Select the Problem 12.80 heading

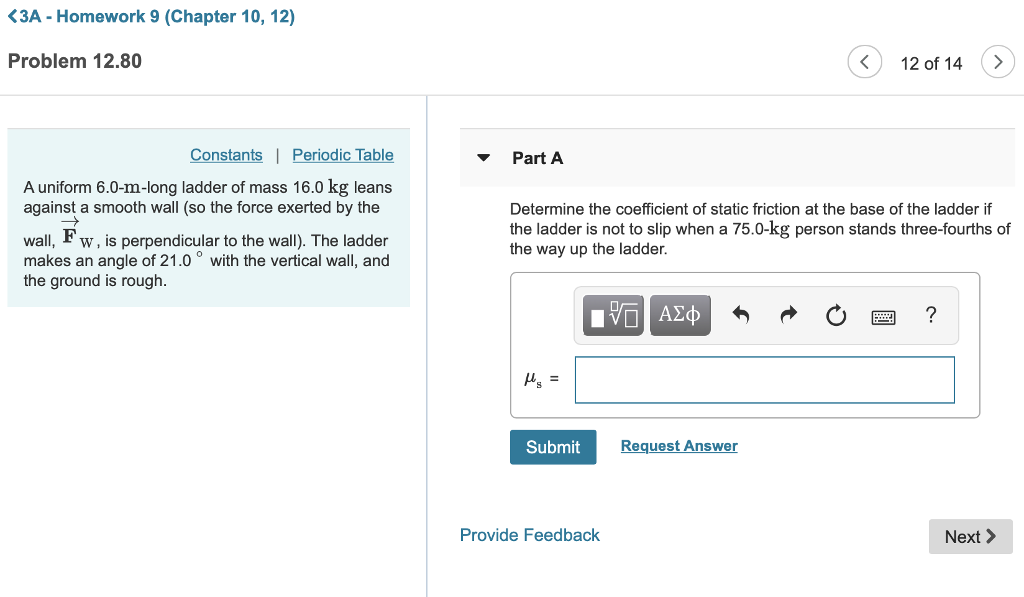coord(74,61)
